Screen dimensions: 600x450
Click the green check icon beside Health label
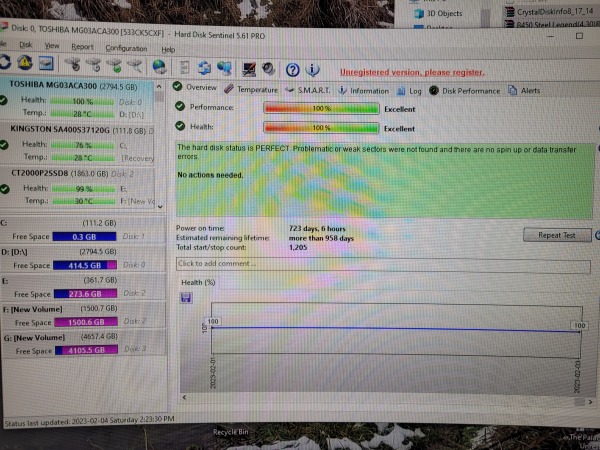coord(180,126)
